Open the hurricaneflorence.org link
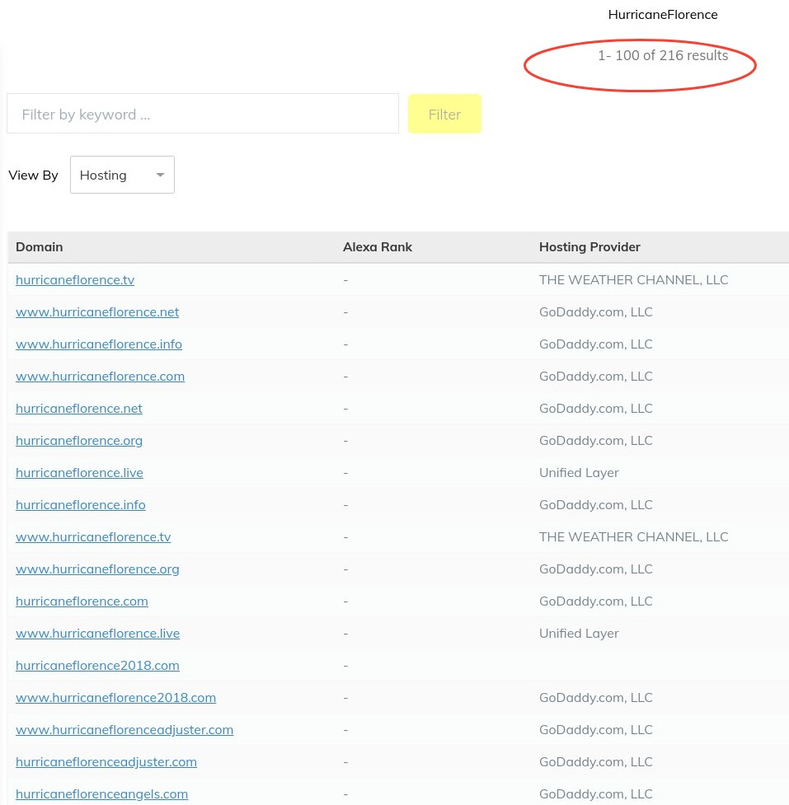This screenshot has width=789, height=805. 79,440
